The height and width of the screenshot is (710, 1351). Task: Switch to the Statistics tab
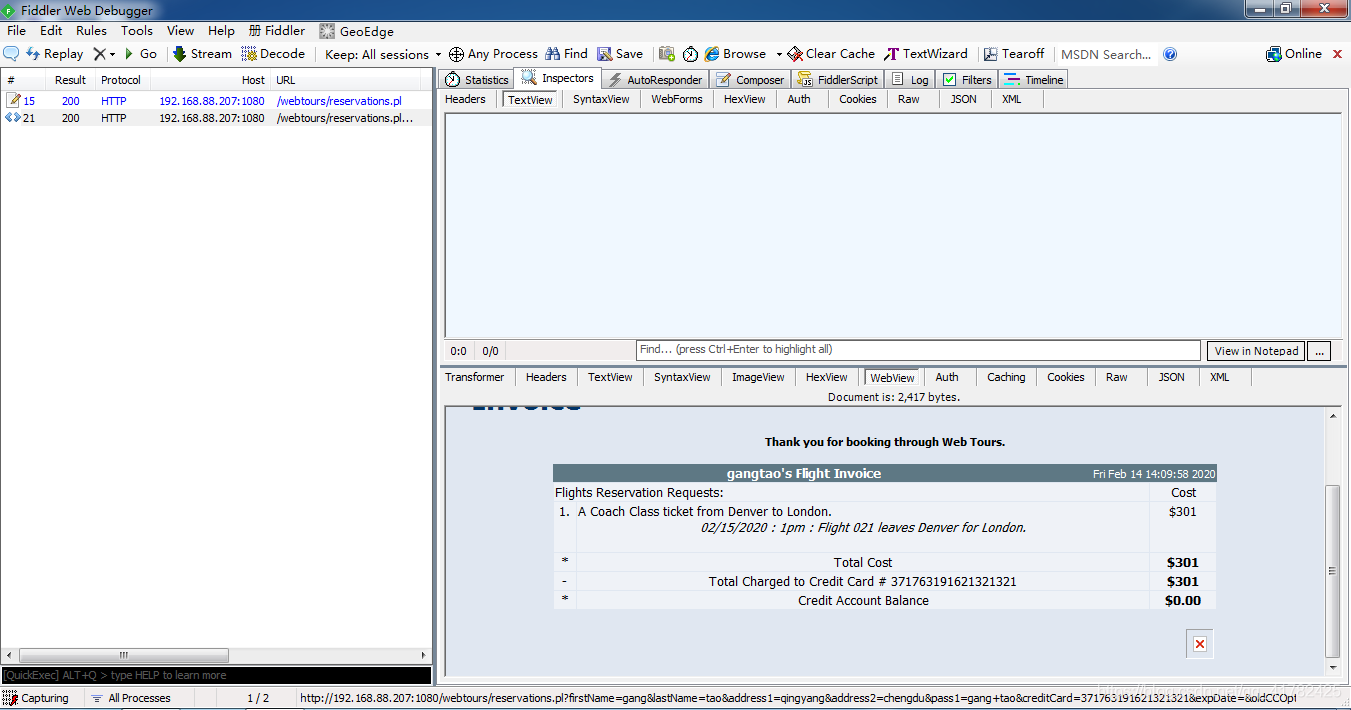[477, 80]
